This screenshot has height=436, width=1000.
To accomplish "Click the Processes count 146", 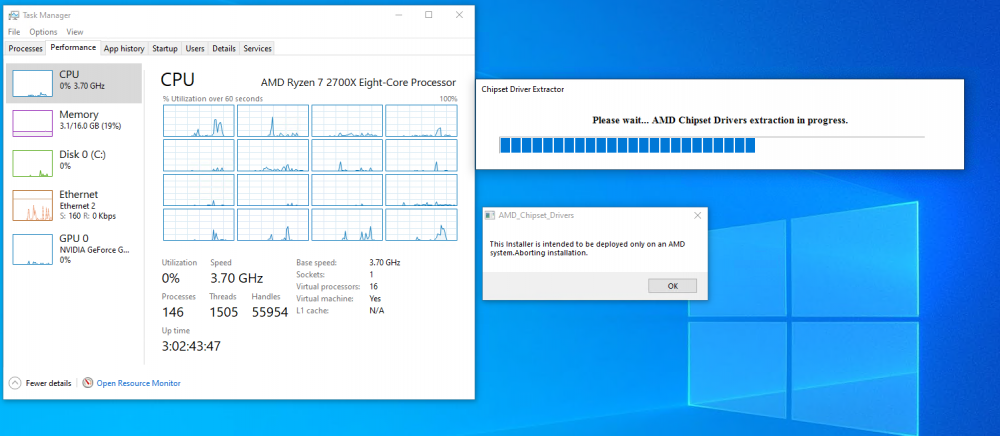I will click(173, 312).
